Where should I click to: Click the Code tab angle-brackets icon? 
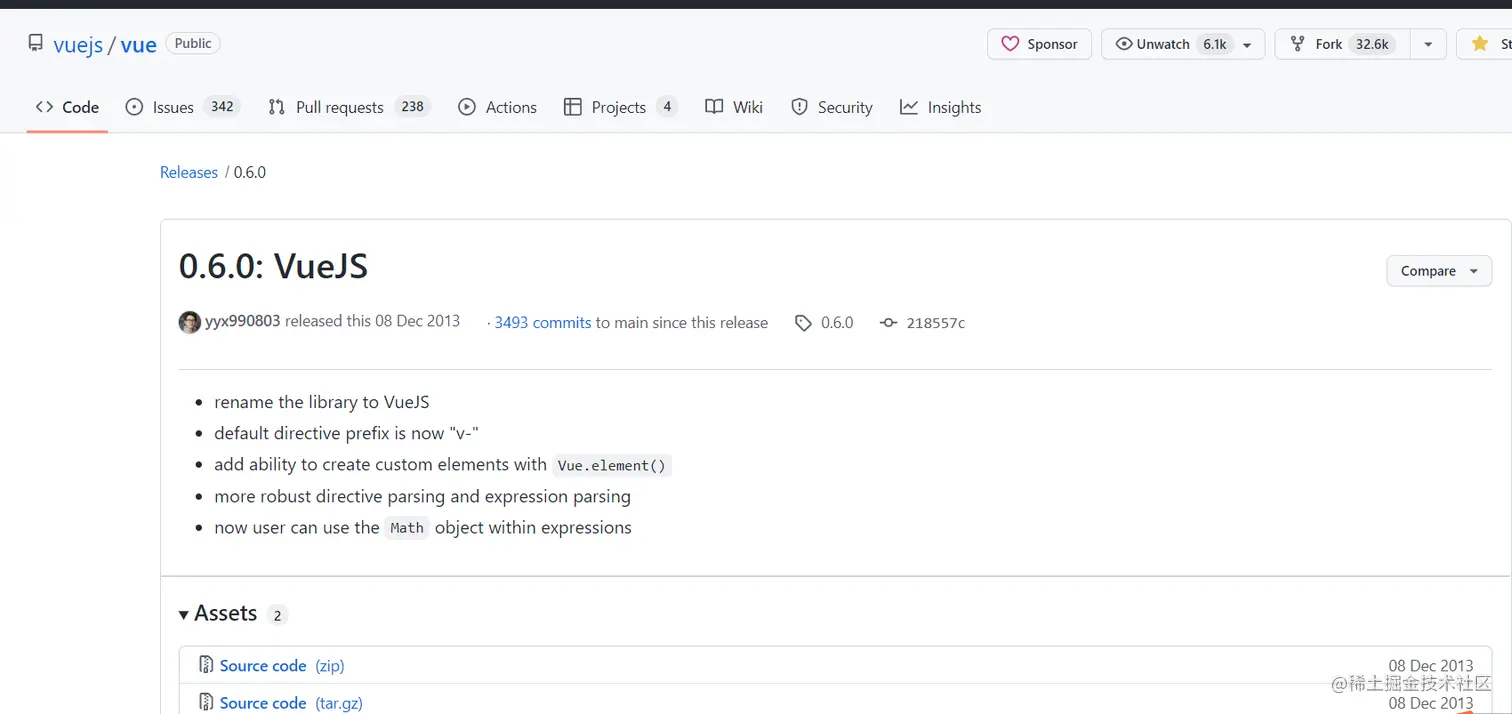(44, 107)
